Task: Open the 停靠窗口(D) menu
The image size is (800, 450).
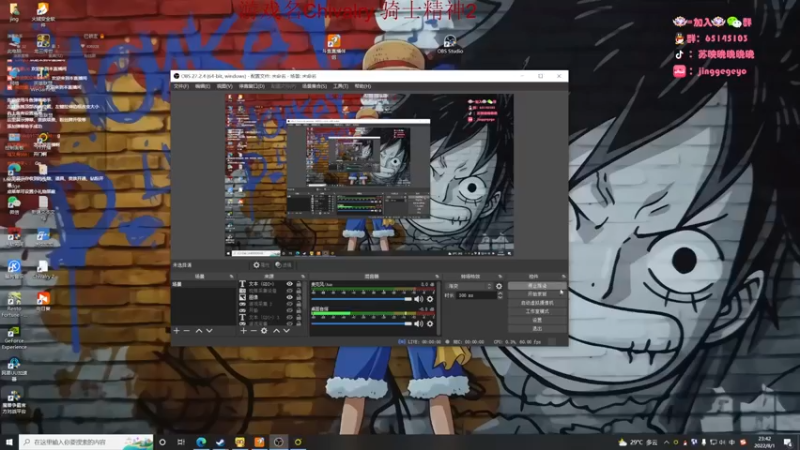Action: point(252,86)
